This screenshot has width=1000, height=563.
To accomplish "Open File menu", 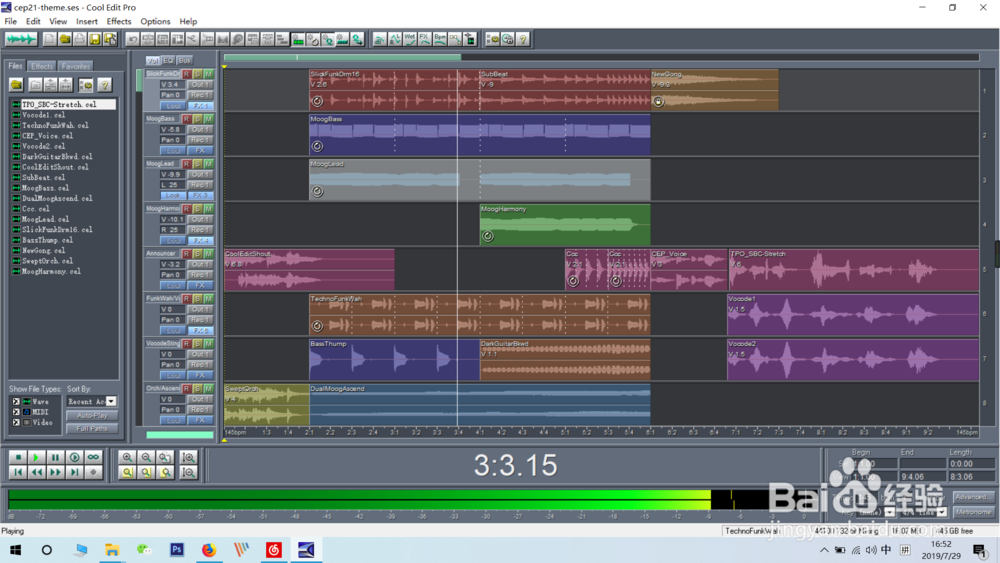I will pos(11,22).
